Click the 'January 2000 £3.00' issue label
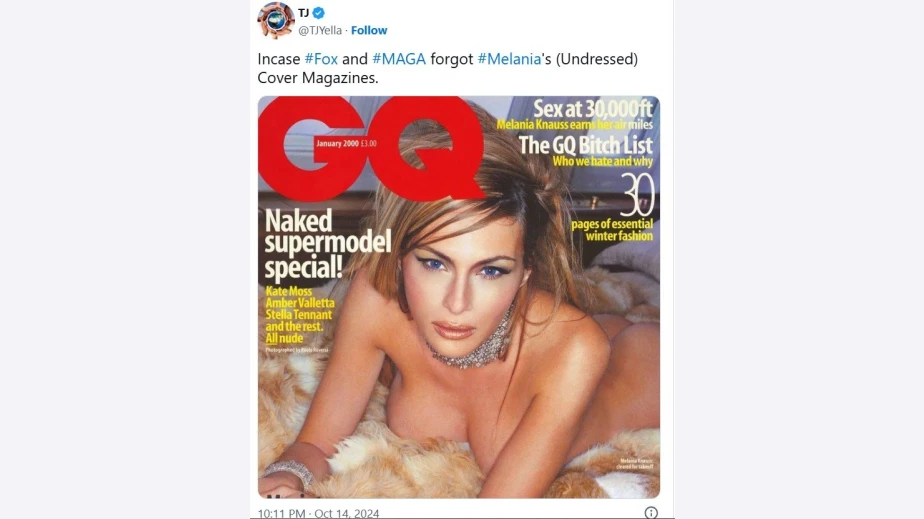The image size is (924, 519). click(x=346, y=144)
